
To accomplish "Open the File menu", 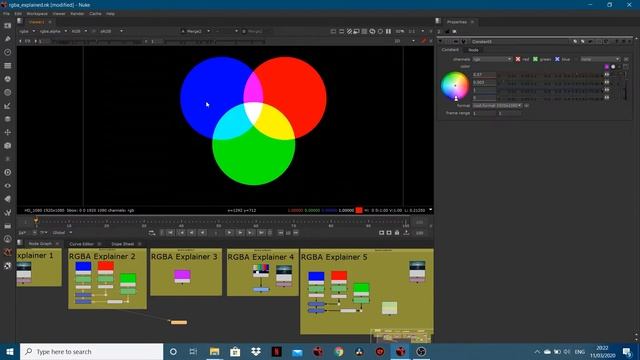I will (x=6, y=13).
